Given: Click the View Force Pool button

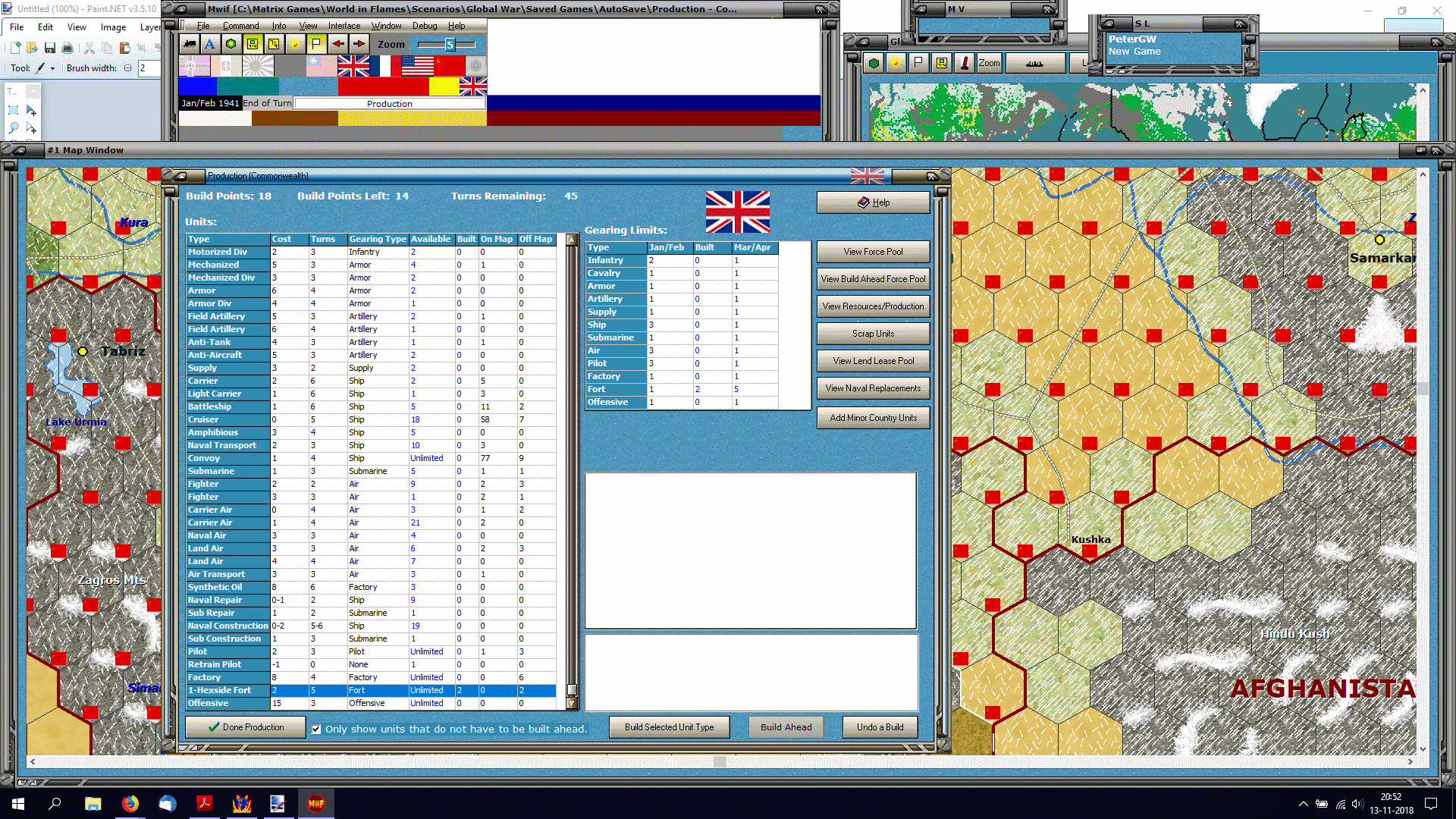Looking at the screenshot, I should click(x=873, y=252).
